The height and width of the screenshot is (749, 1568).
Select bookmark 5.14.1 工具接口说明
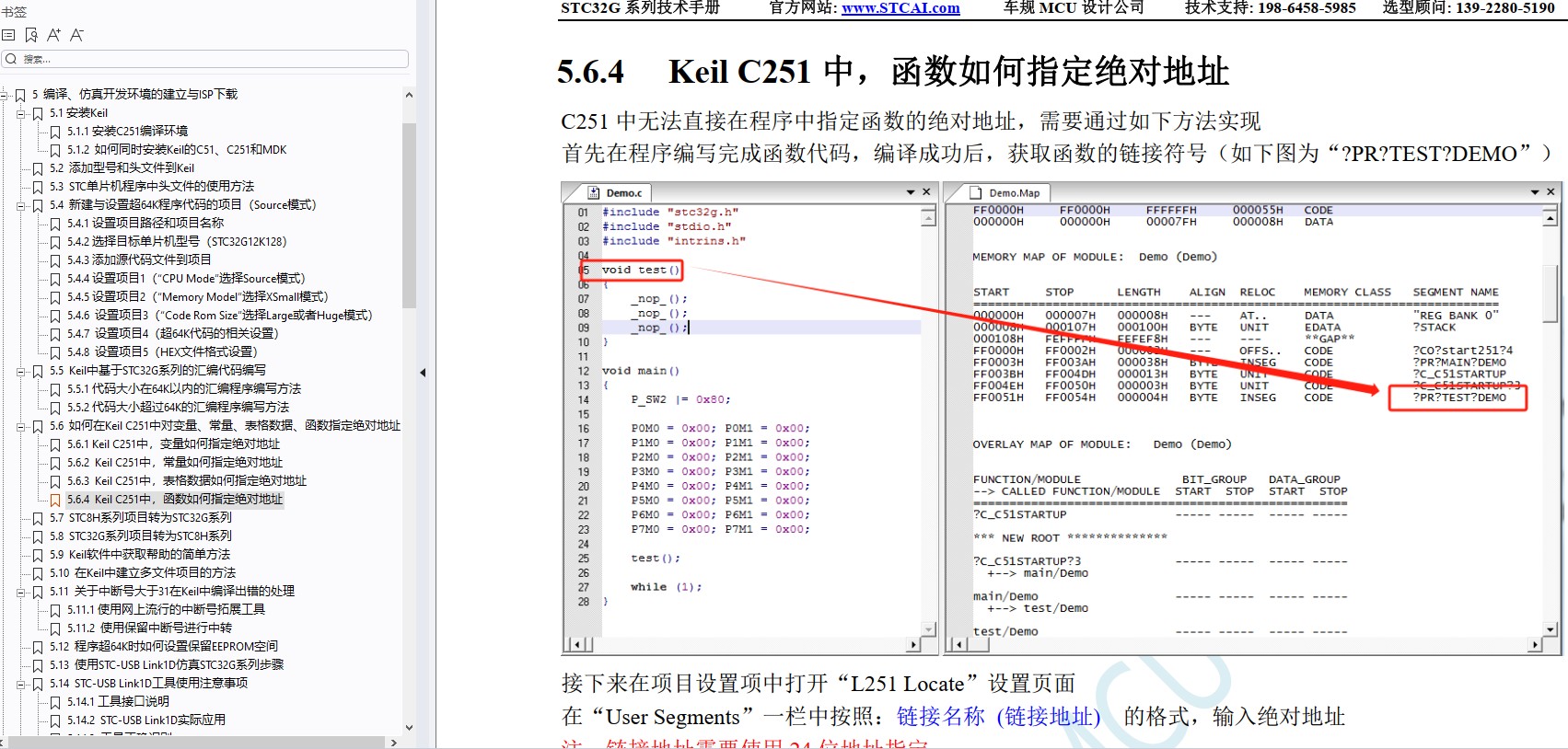tap(118, 702)
